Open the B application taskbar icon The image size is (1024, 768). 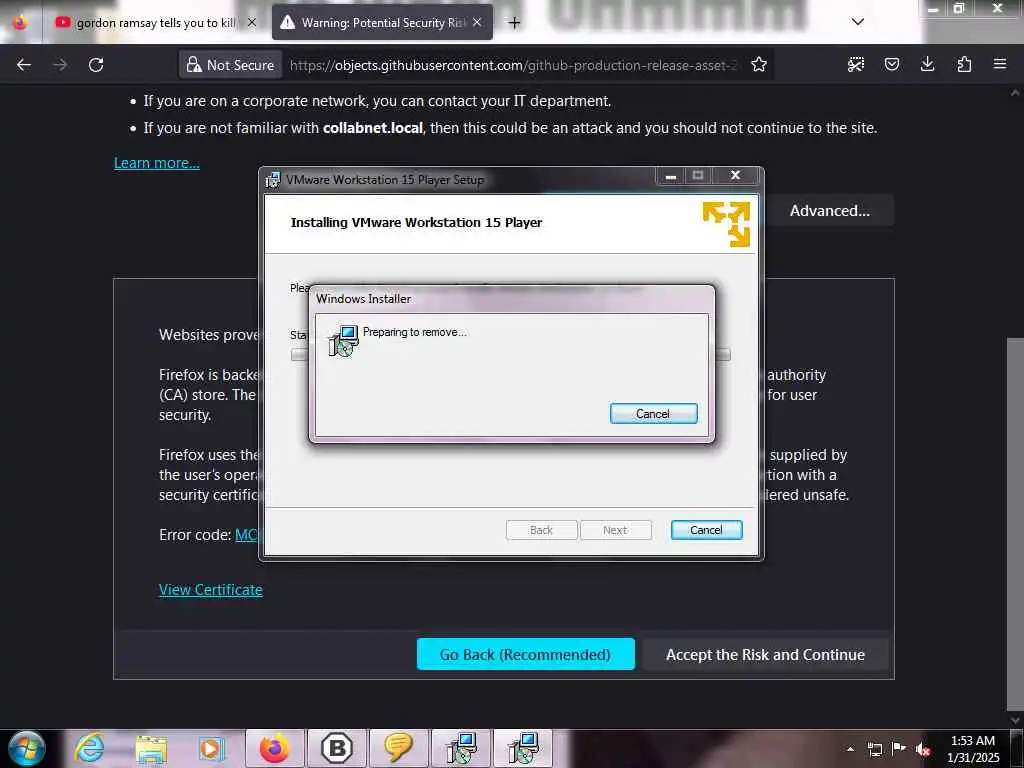coord(337,748)
